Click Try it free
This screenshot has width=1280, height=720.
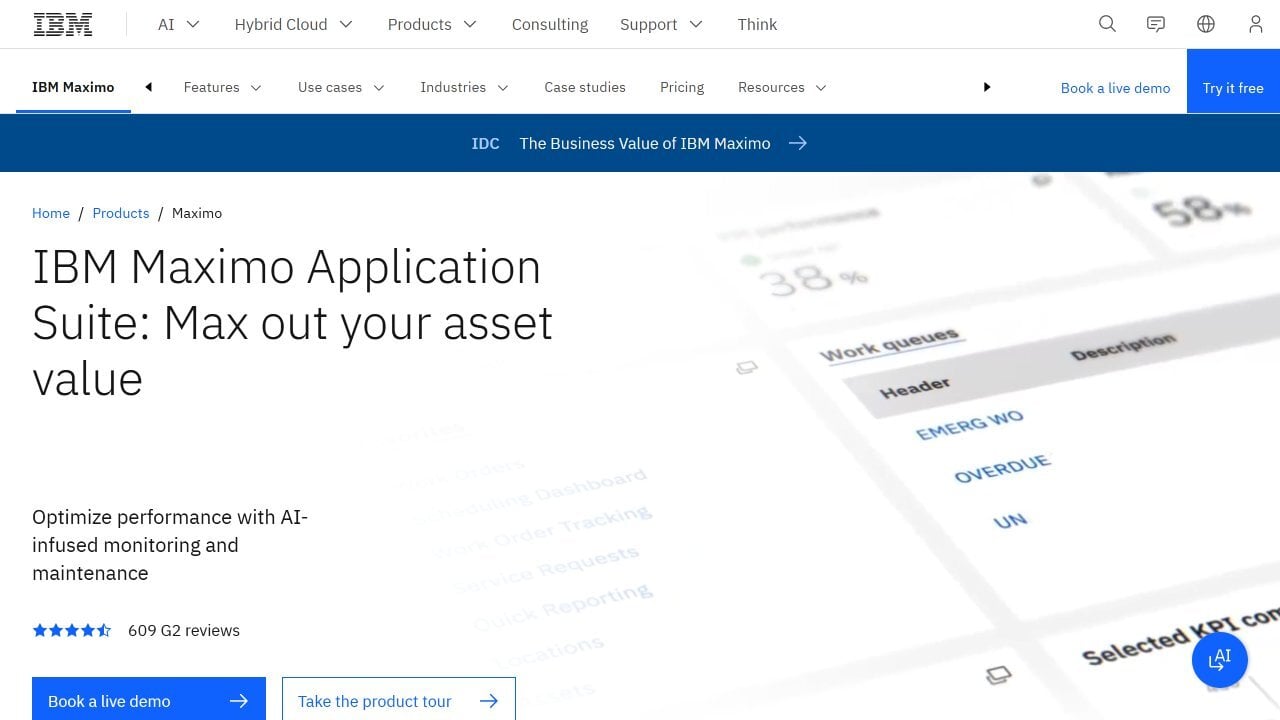[x=1233, y=87]
